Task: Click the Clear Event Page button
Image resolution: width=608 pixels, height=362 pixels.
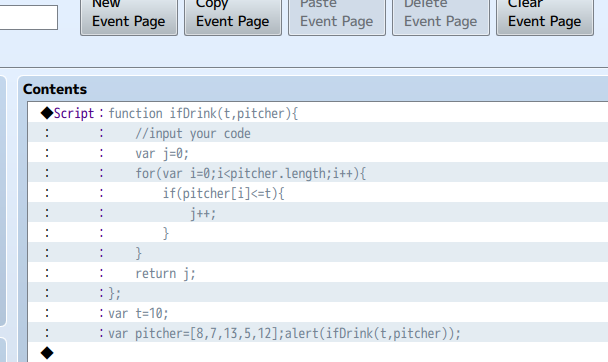Action: (544, 17)
